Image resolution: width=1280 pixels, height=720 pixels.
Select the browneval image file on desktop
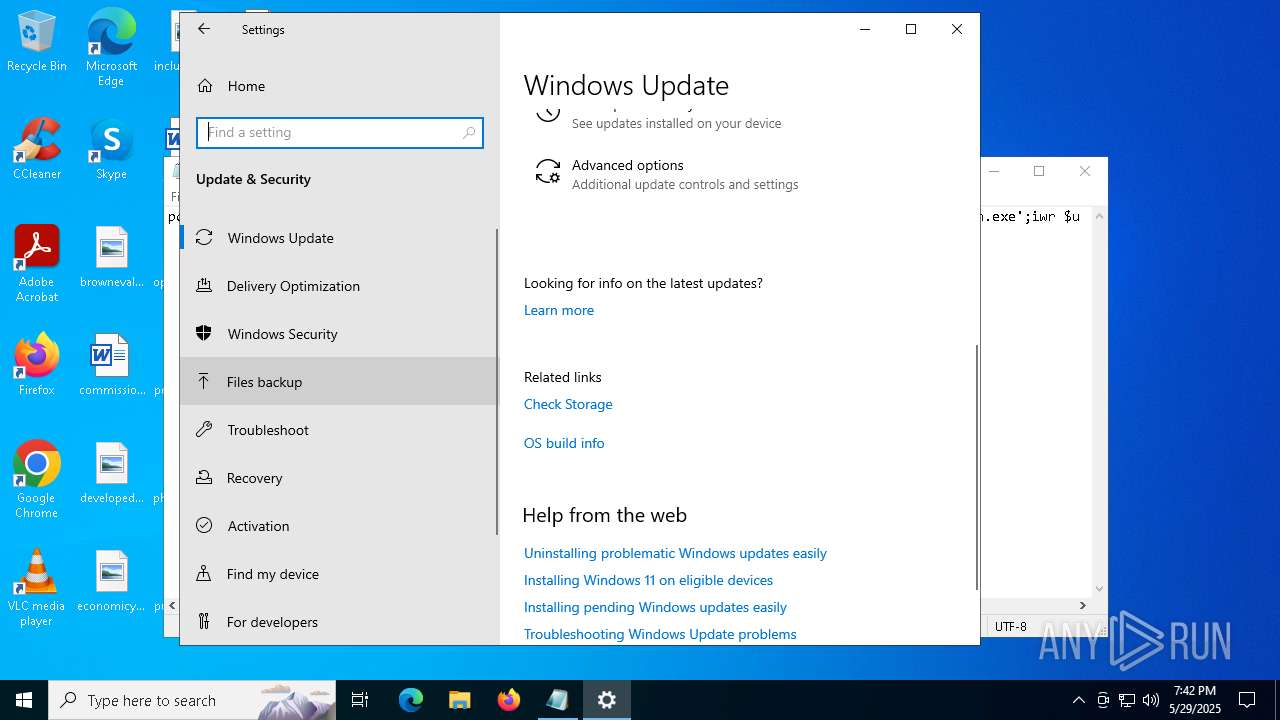[112, 258]
